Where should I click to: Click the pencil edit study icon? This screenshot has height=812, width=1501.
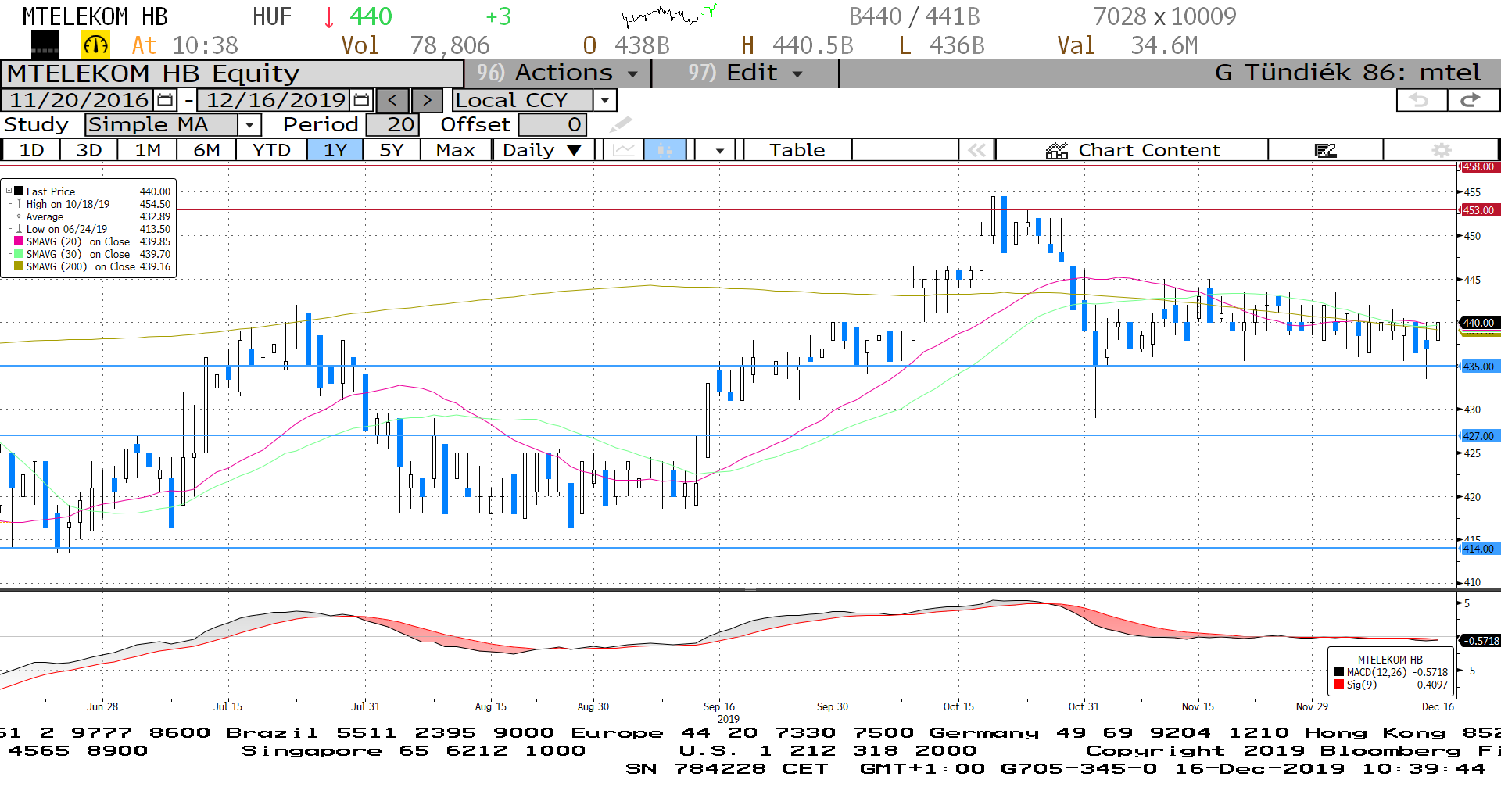click(621, 124)
